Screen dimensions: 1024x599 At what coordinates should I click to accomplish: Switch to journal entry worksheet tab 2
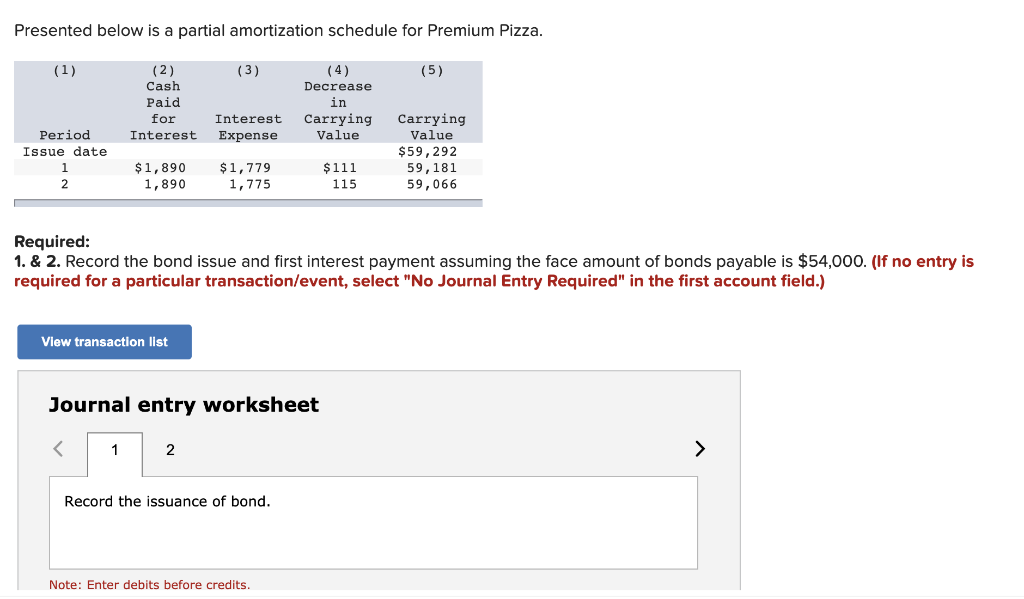pos(169,450)
